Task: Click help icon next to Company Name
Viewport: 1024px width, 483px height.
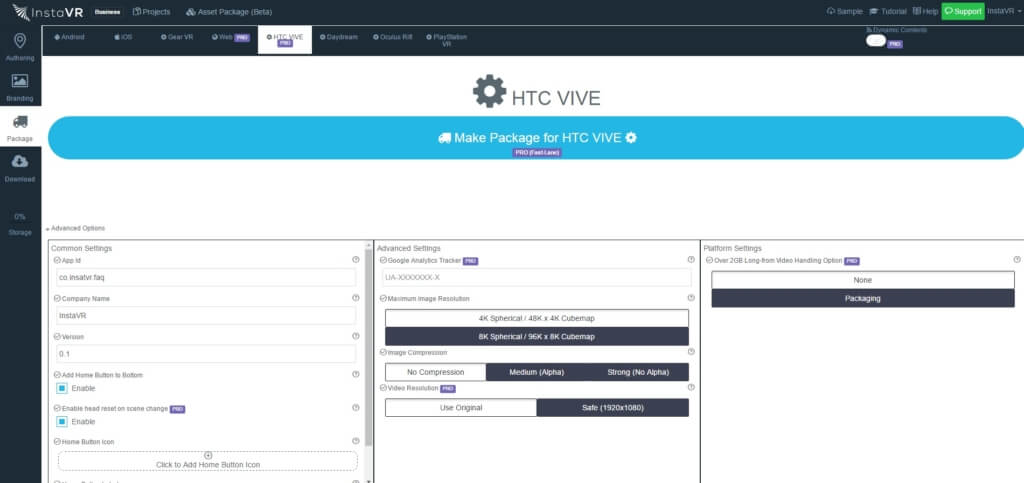Action: click(356, 298)
